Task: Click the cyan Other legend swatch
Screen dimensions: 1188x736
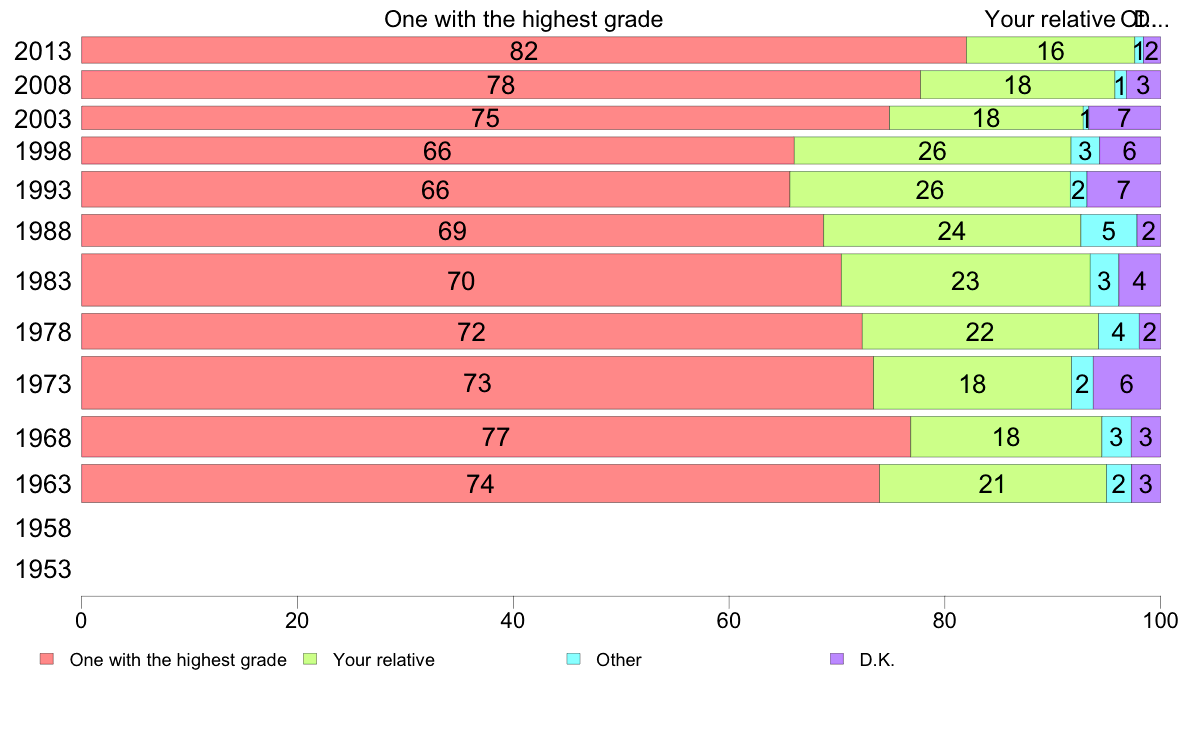Action: pos(574,659)
